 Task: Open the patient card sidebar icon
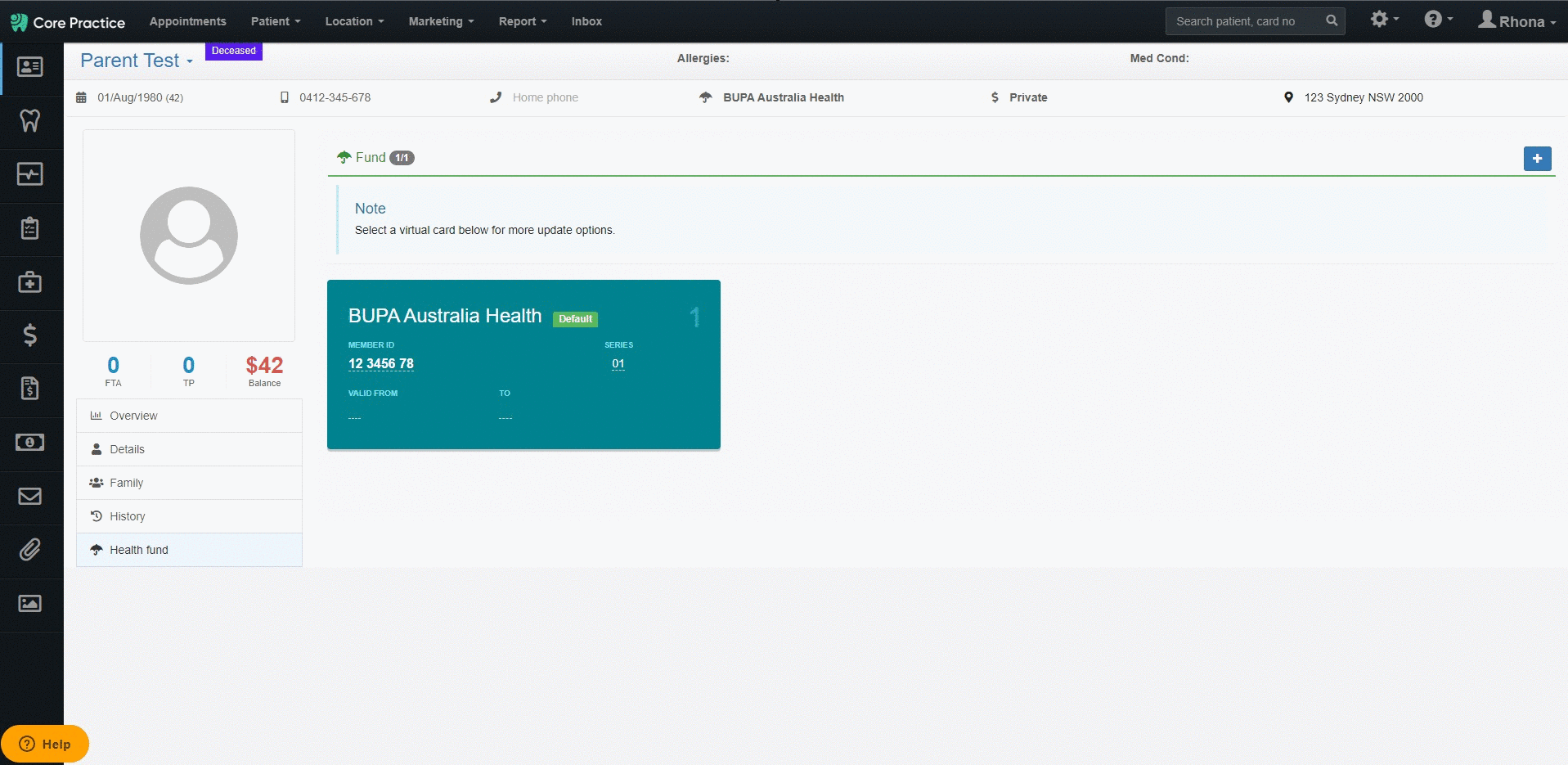(30, 67)
